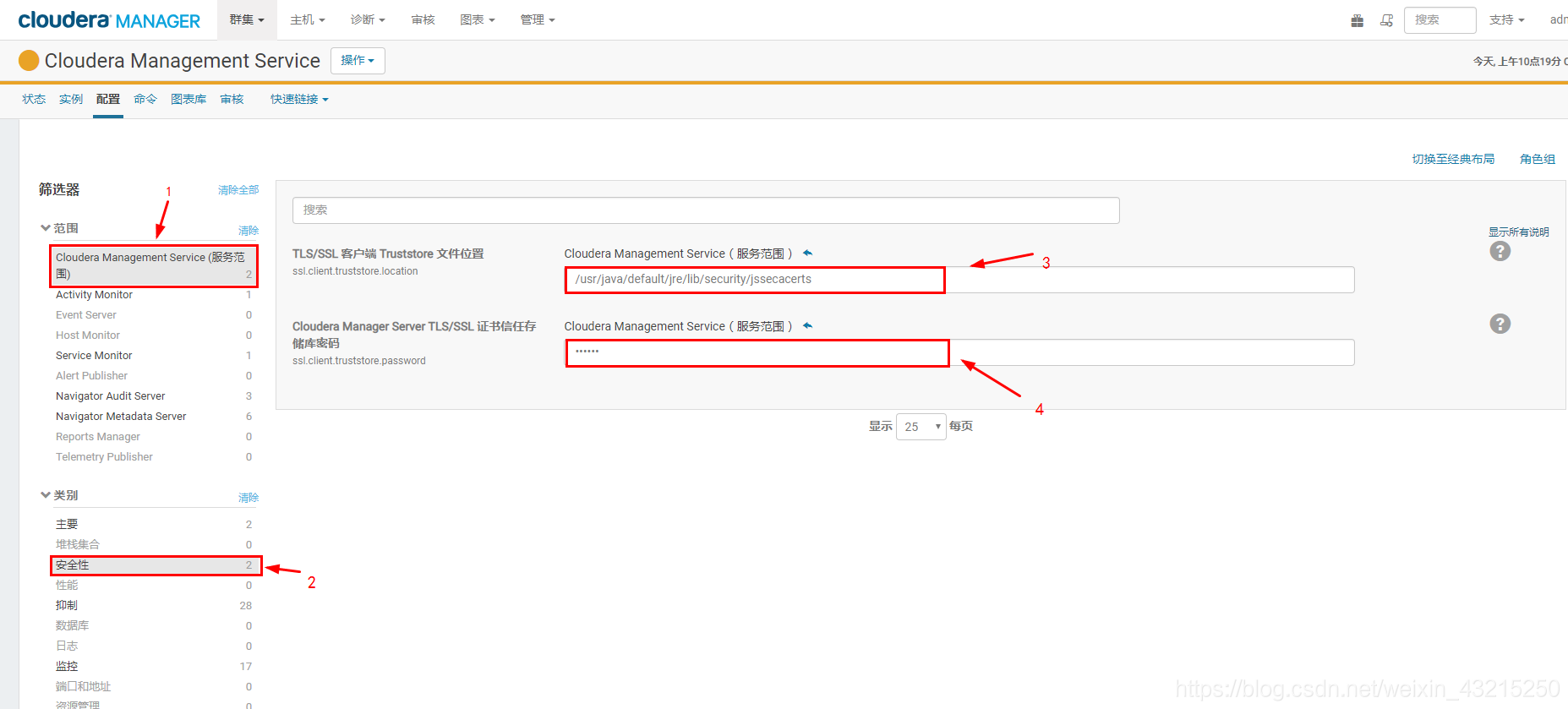This screenshot has height=709, width=1568.
Task: Select Host Monitor scope filter
Action: (154, 335)
